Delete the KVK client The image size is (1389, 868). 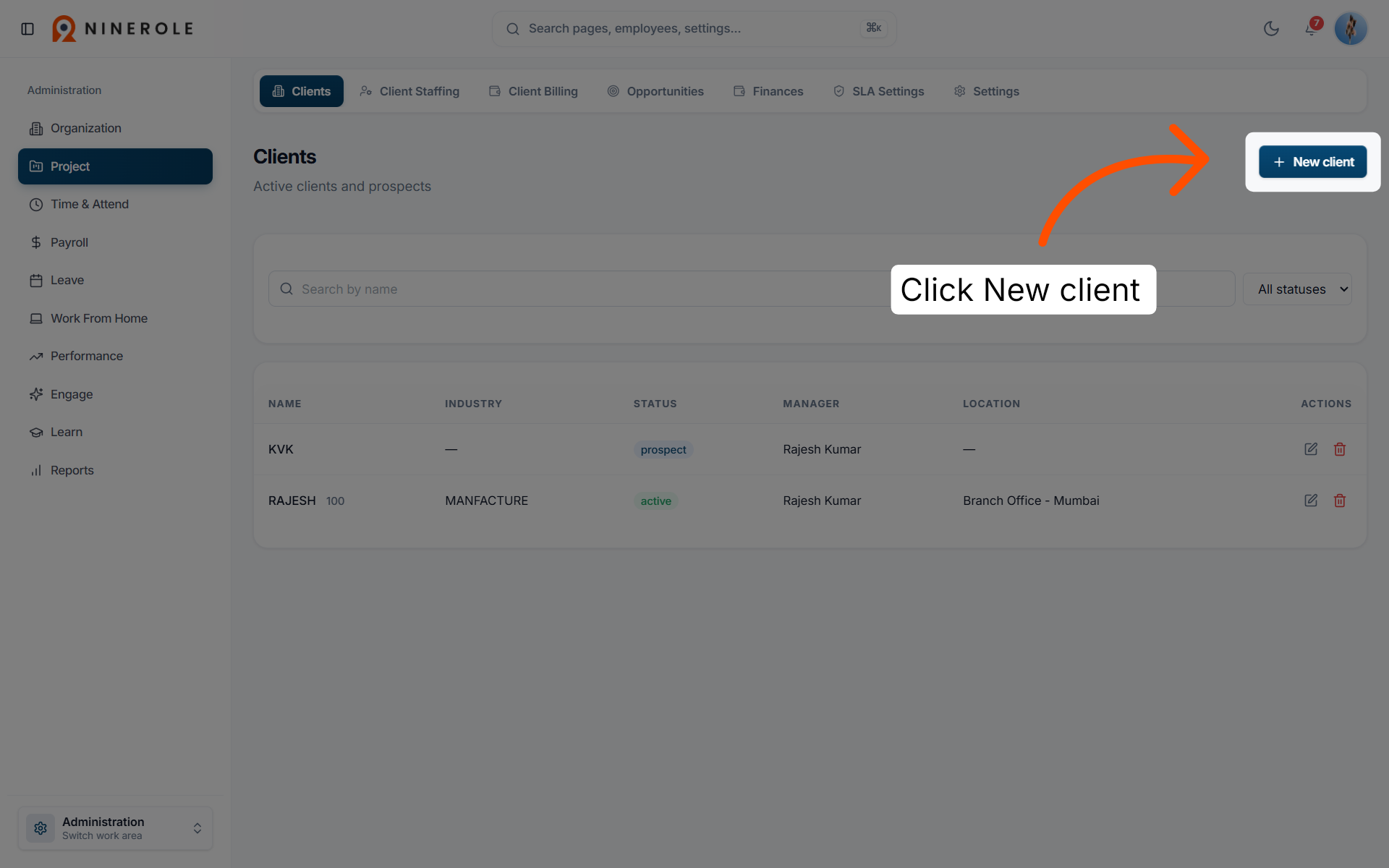click(1340, 449)
